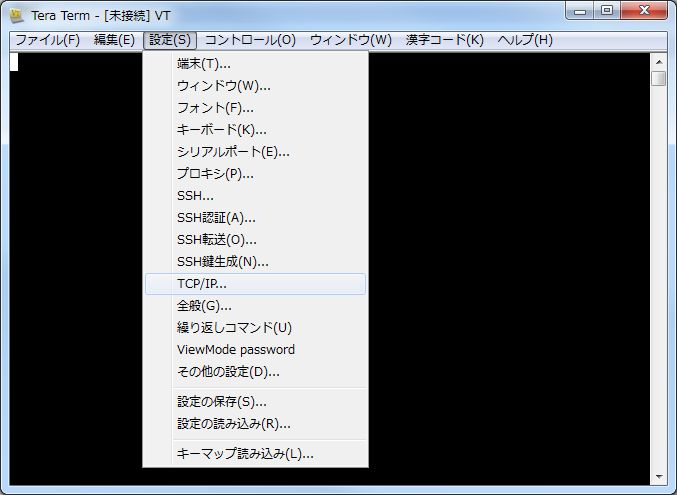Select キーマップ読み込み(L)... entry
Viewport: 677px width, 495px height.
(x=245, y=454)
